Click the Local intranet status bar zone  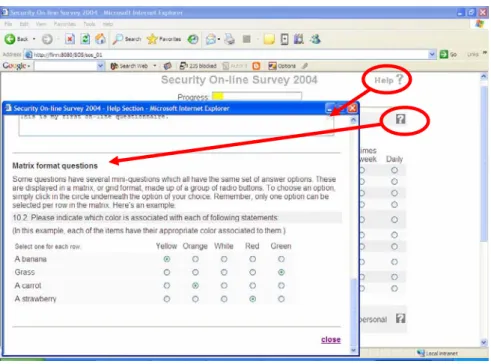coord(437,353)
